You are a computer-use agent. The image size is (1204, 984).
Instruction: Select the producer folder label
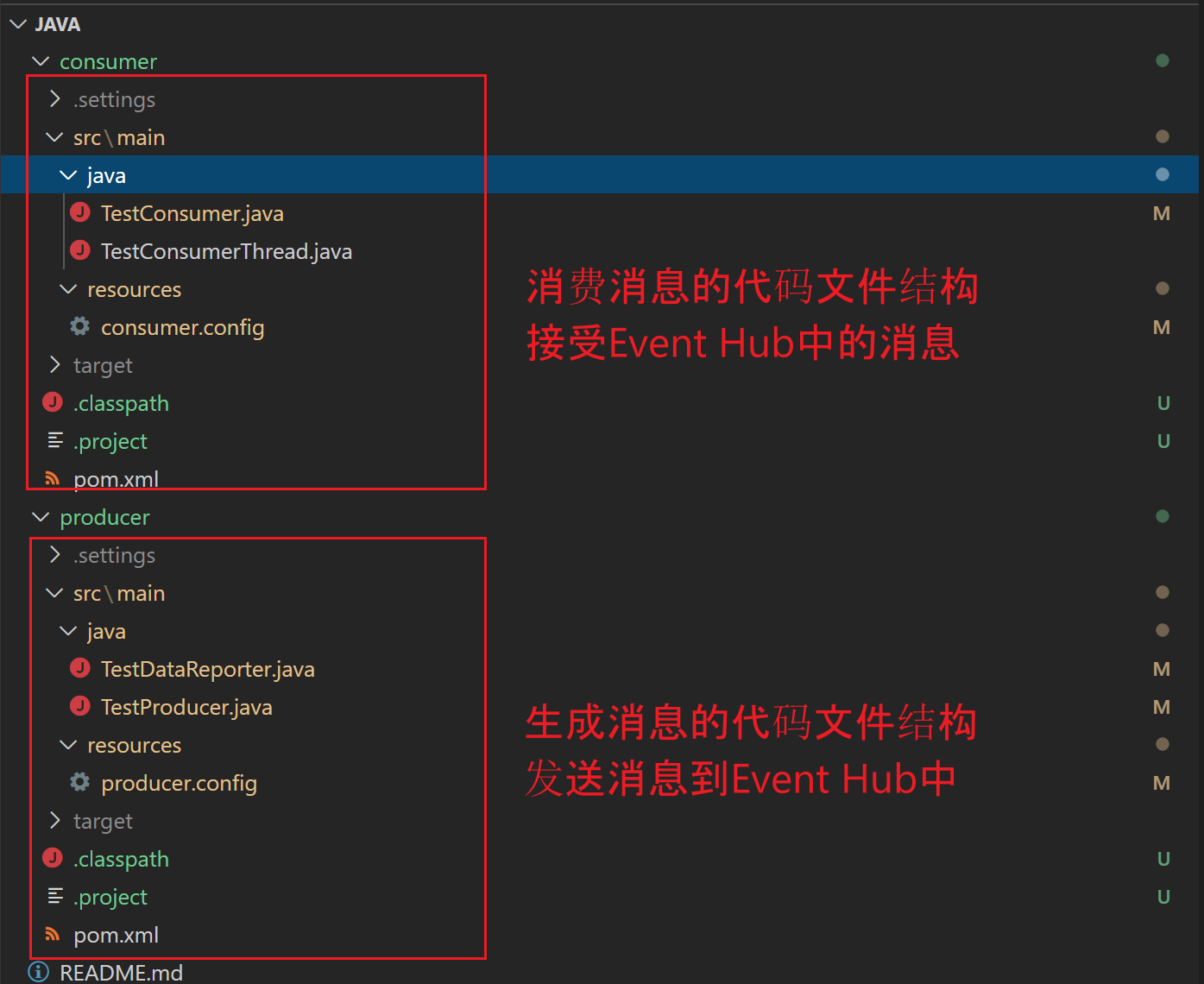104,517
